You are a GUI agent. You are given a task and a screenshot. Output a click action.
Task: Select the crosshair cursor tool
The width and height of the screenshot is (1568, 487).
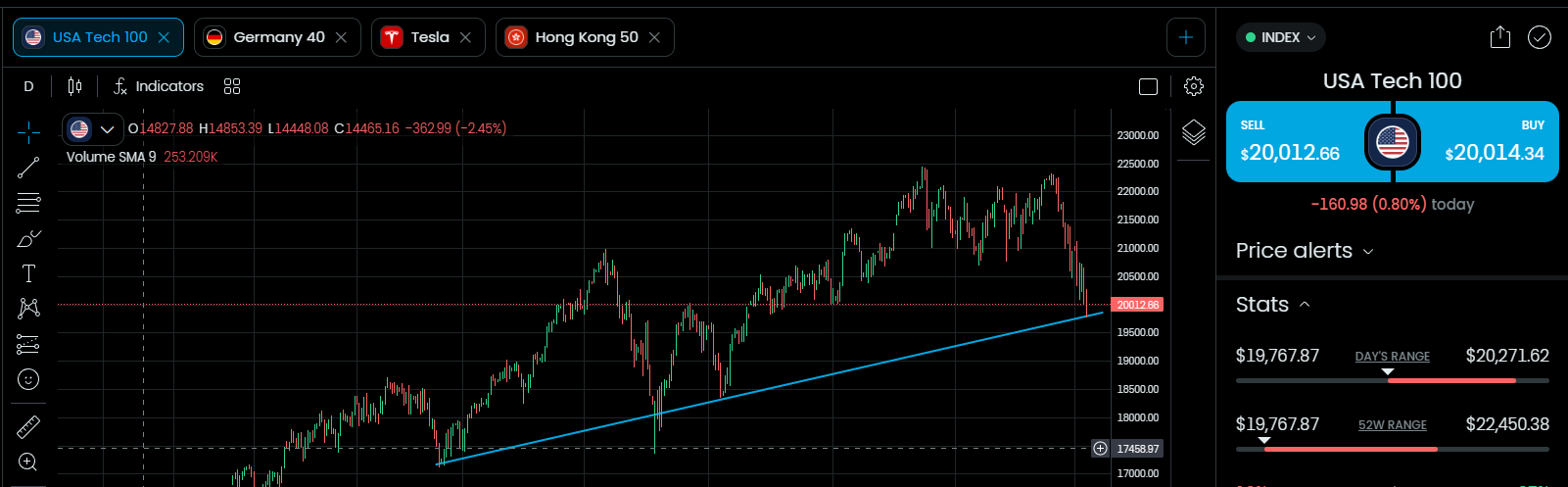pyautogui.click(x=28, y=131)
